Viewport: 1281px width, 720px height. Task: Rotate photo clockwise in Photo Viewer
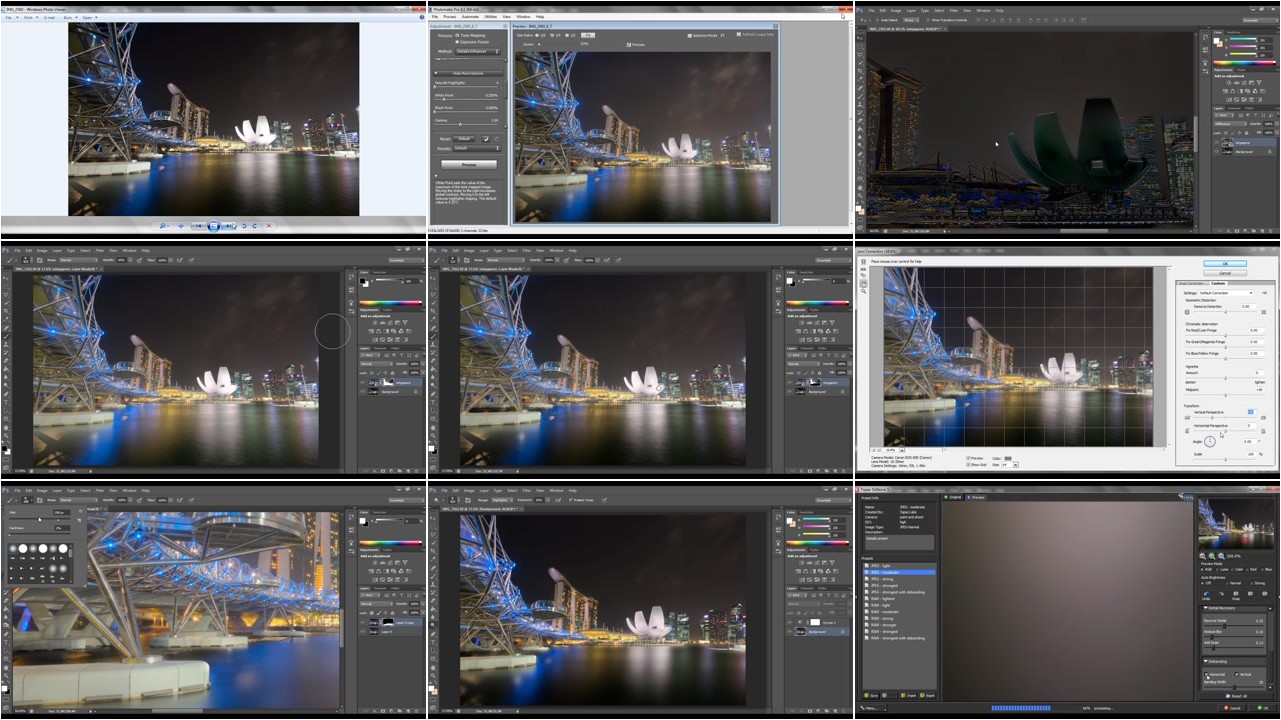click(255, 225)
